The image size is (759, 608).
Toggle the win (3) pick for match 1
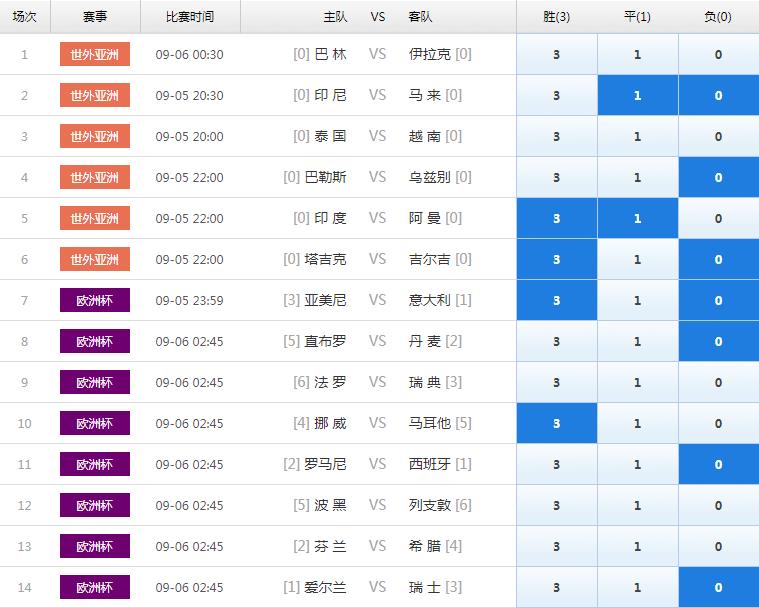click(557, 55)
